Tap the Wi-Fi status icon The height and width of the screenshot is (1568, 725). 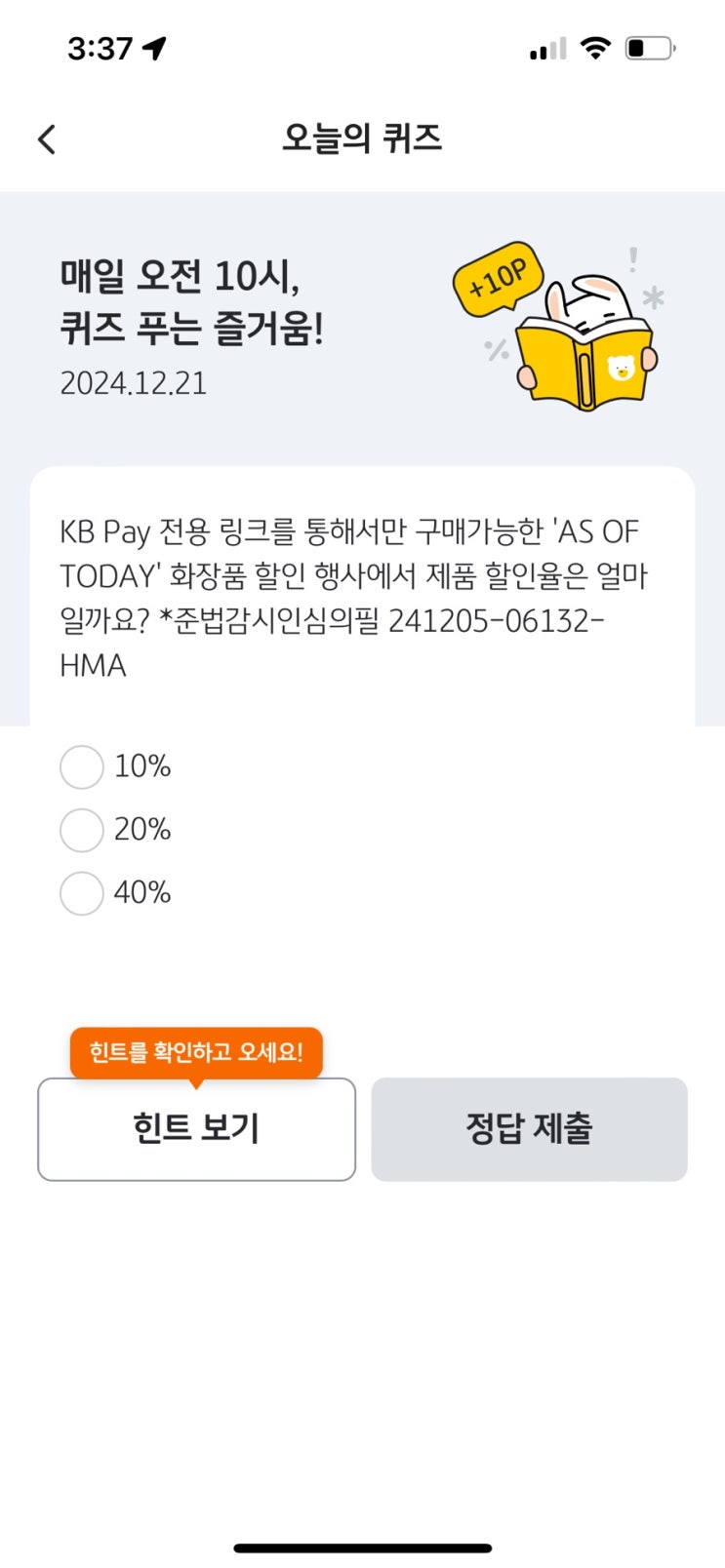595,47
